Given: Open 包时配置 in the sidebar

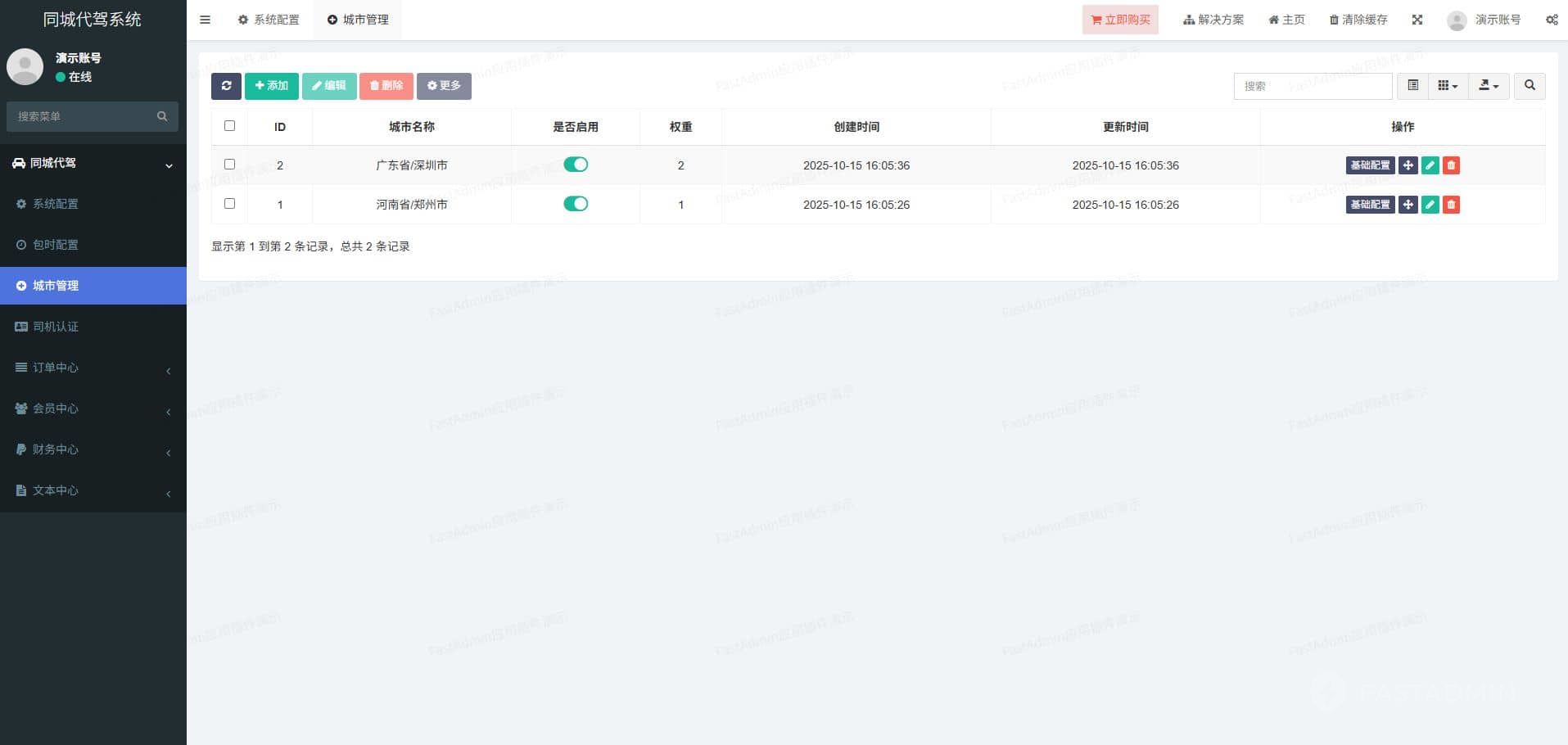Looking at the screenshot, I should (93, 245).
